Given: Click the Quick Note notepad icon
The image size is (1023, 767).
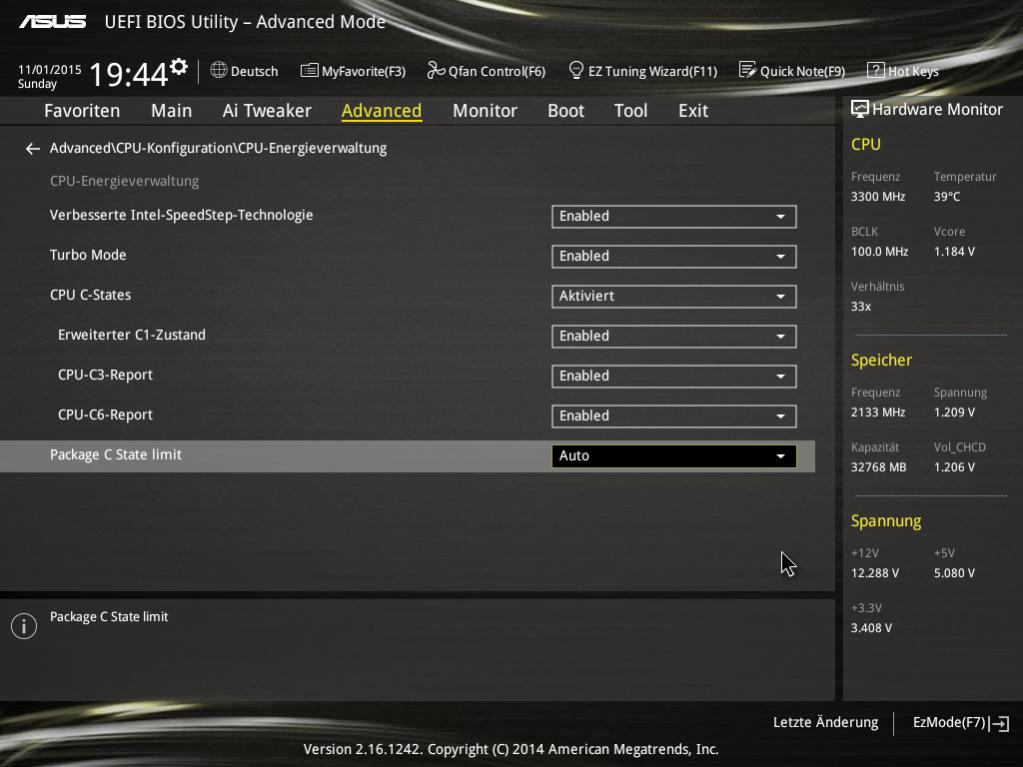Looking at the screenshot, I should point(747,70).
